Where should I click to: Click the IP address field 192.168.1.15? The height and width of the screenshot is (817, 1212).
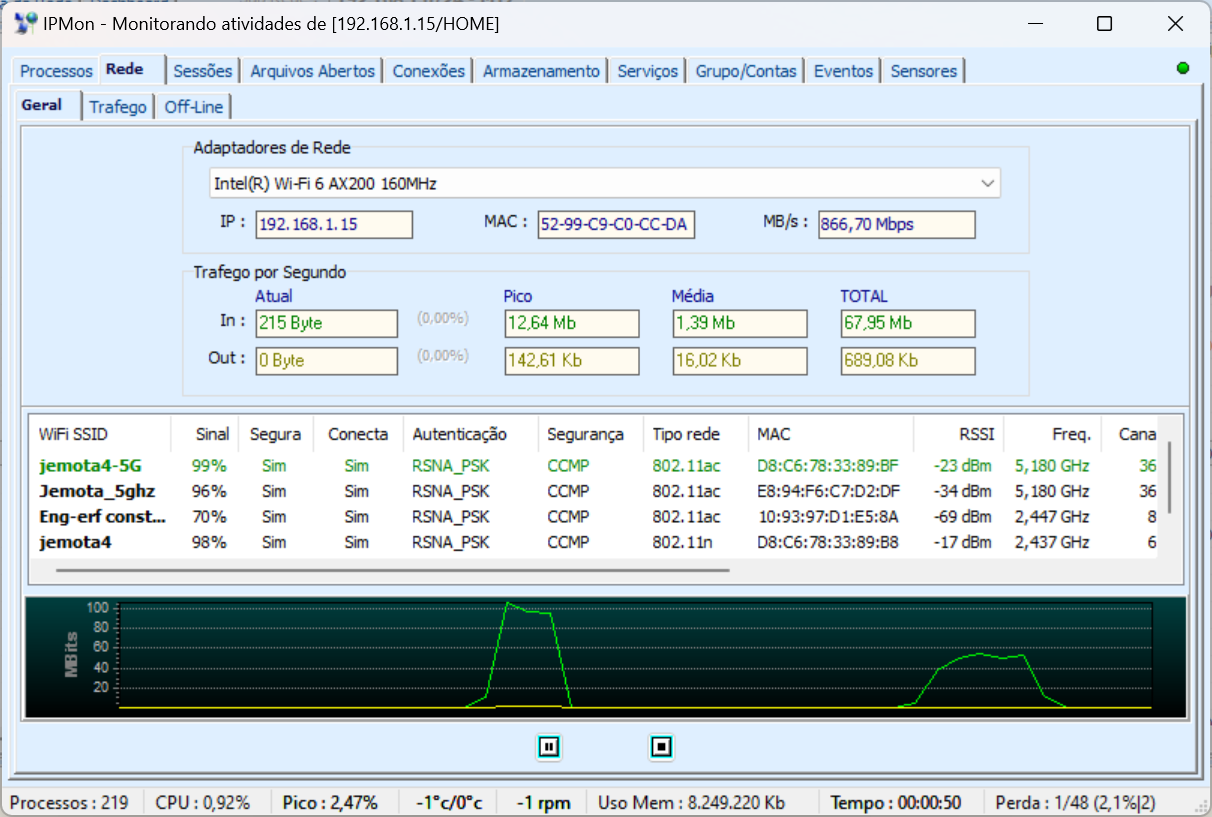tap(334, 224)
